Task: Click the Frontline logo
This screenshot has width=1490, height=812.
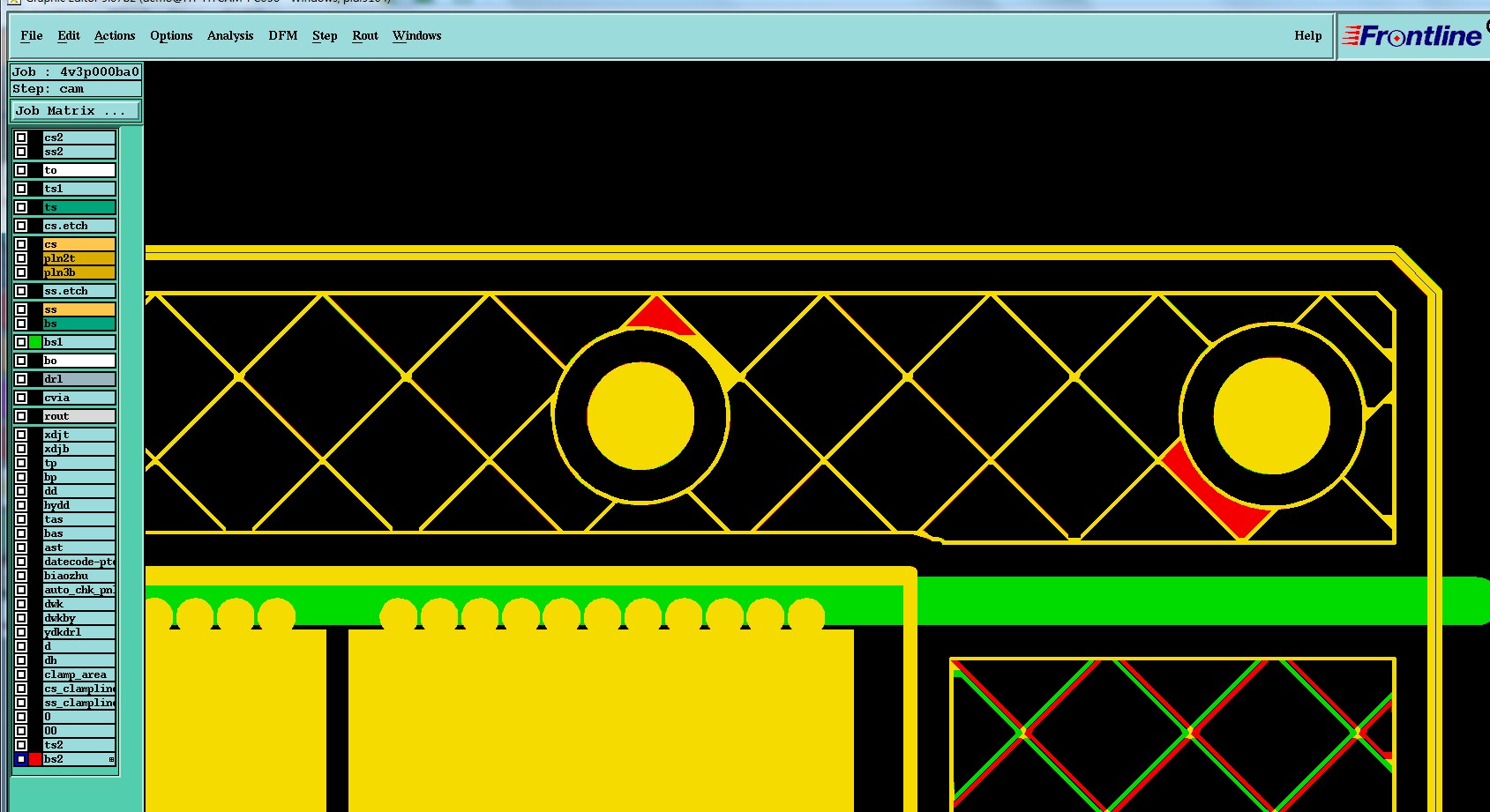Action: [1413, 36]
